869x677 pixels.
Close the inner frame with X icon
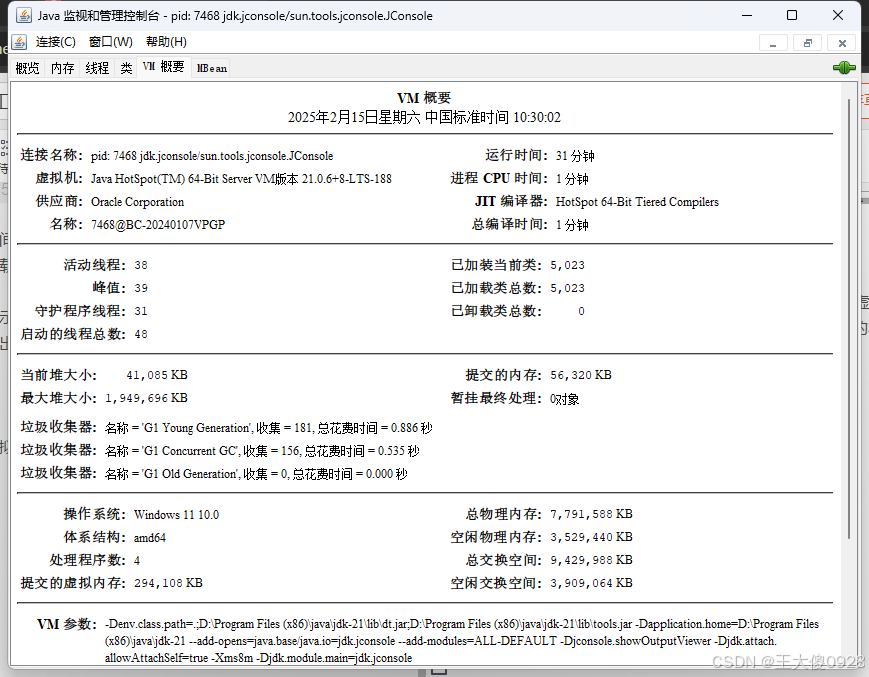841,42
